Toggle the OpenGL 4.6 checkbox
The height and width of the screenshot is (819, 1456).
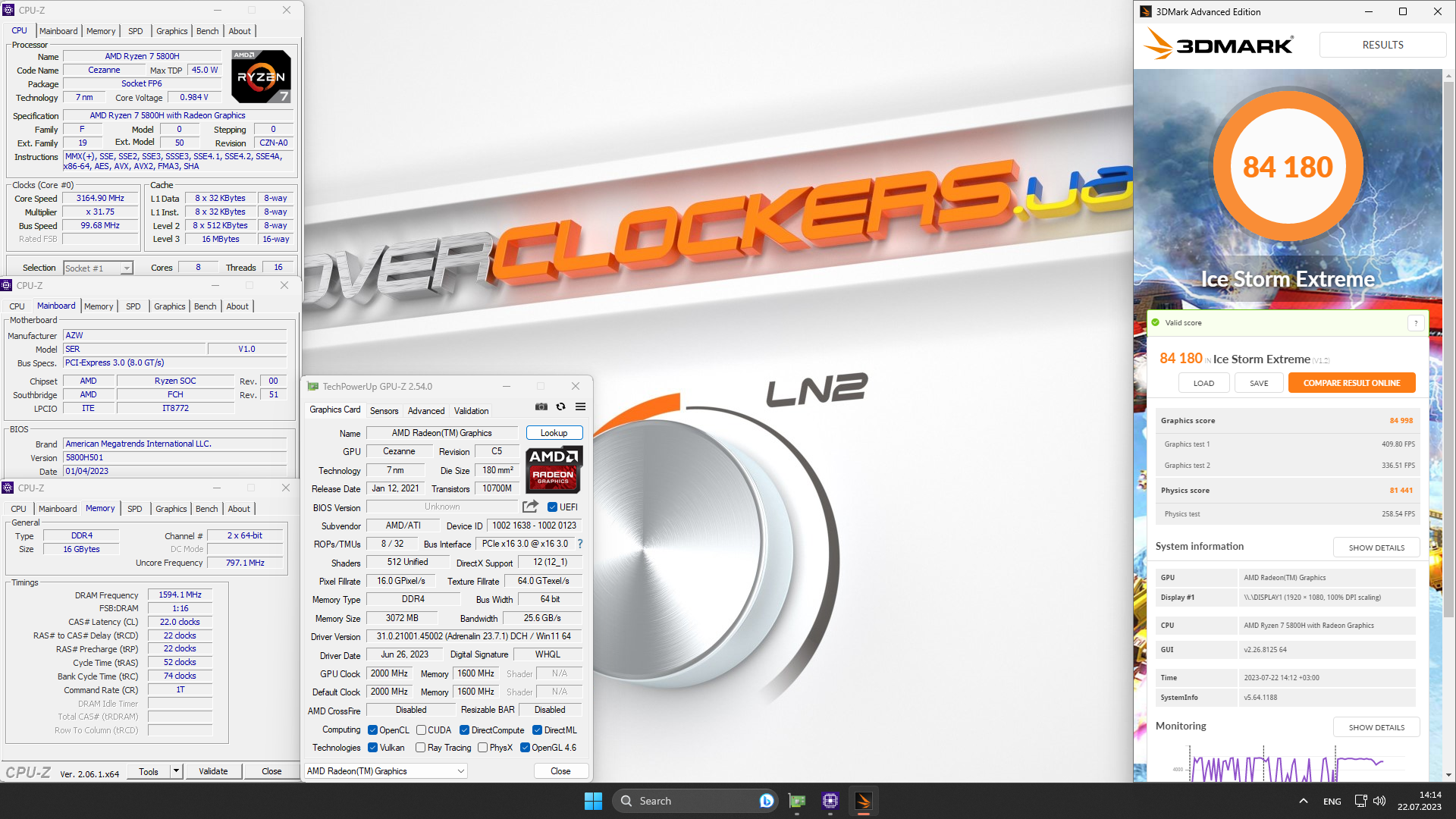click(525, 748)
